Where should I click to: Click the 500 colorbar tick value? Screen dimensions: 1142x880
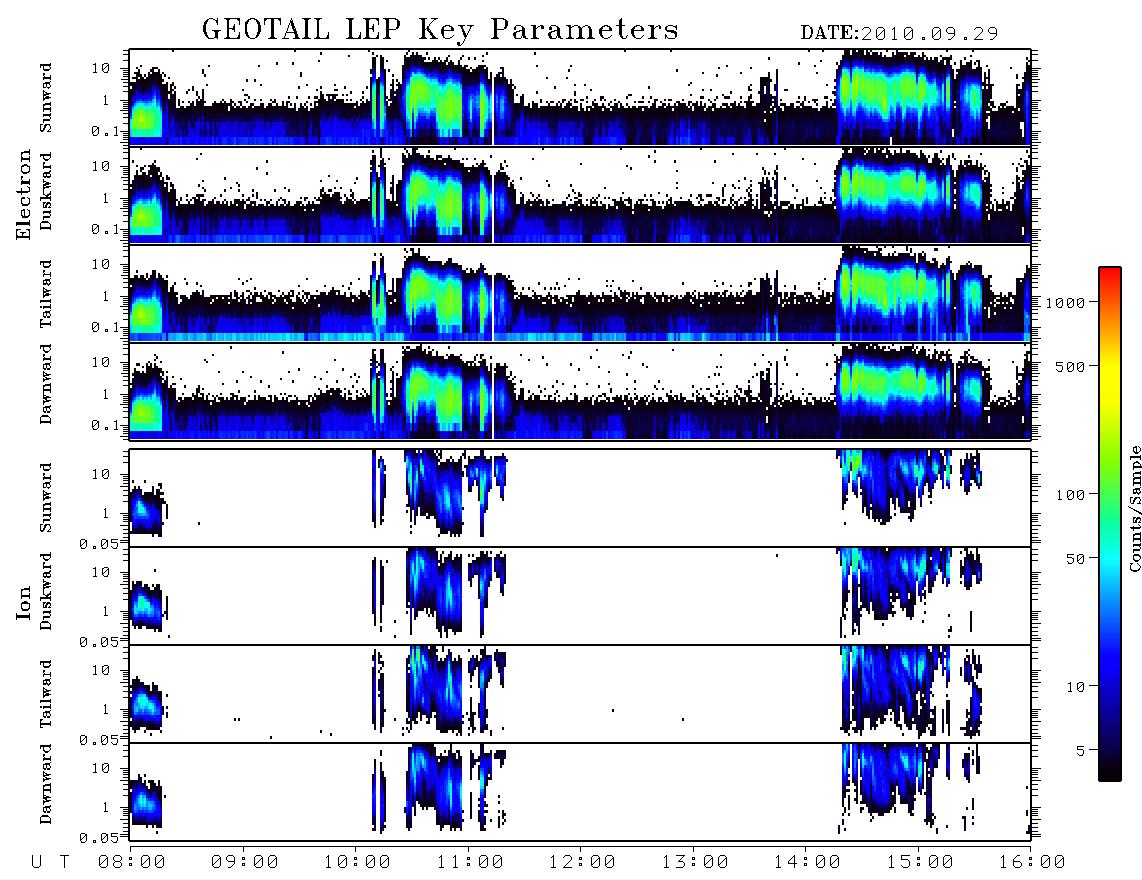click(x=1071, y=366)
